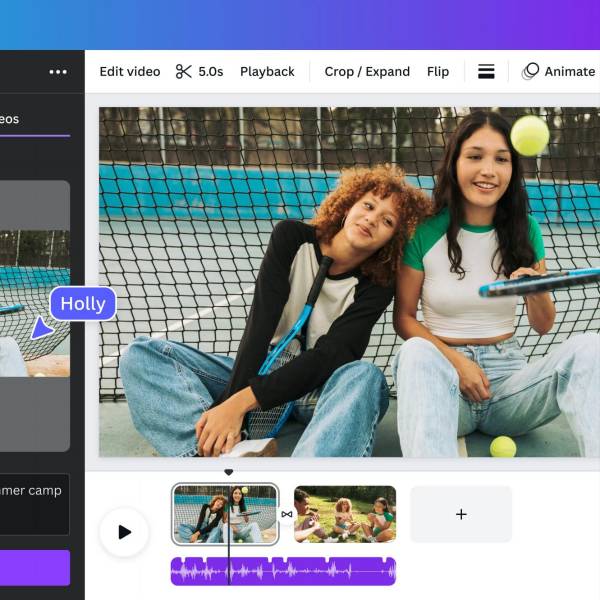This screenshot has width=600, height=600.
Task: Click the Holly collaborator cursor label
Action: click(82, 304)
